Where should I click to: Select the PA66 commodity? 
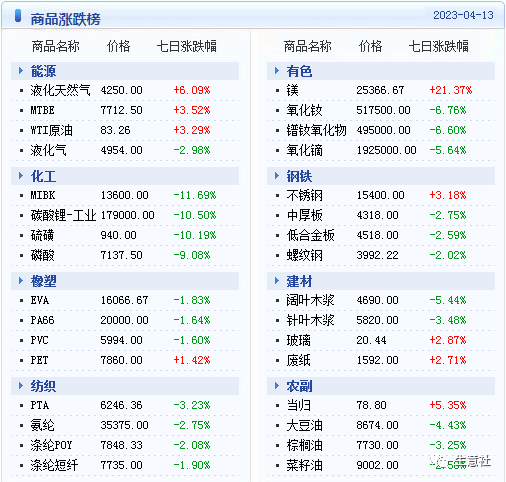42,320
